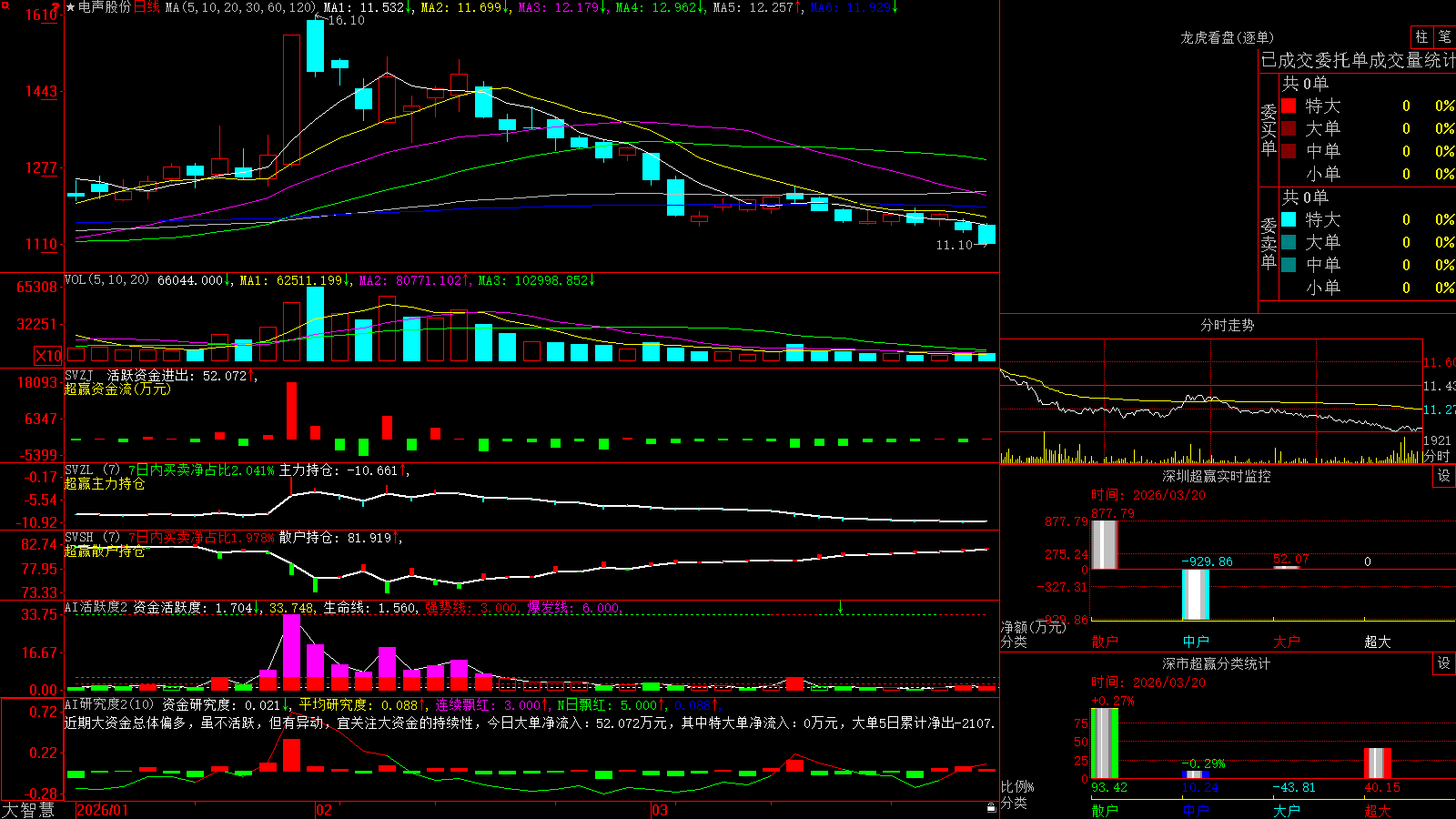Click 散户 category in 深圳超赢实时监控 chart
Screen dimensions: 1456x819
pyautogui.click(x=1105, y=642)
